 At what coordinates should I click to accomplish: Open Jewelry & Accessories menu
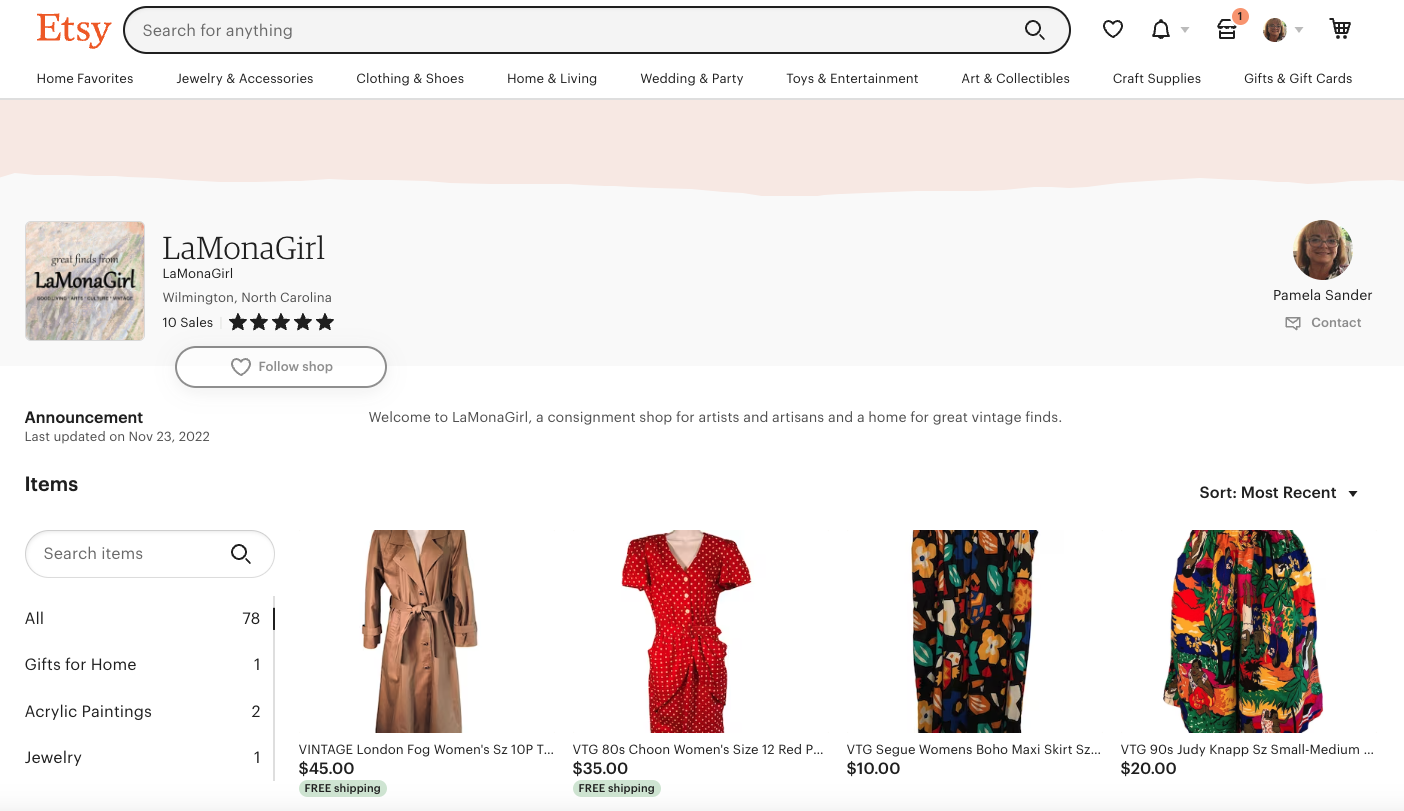pos(245,78)
